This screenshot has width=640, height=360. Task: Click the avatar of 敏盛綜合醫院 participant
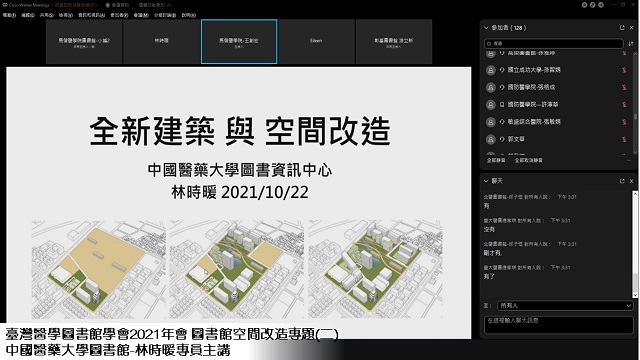490,122
